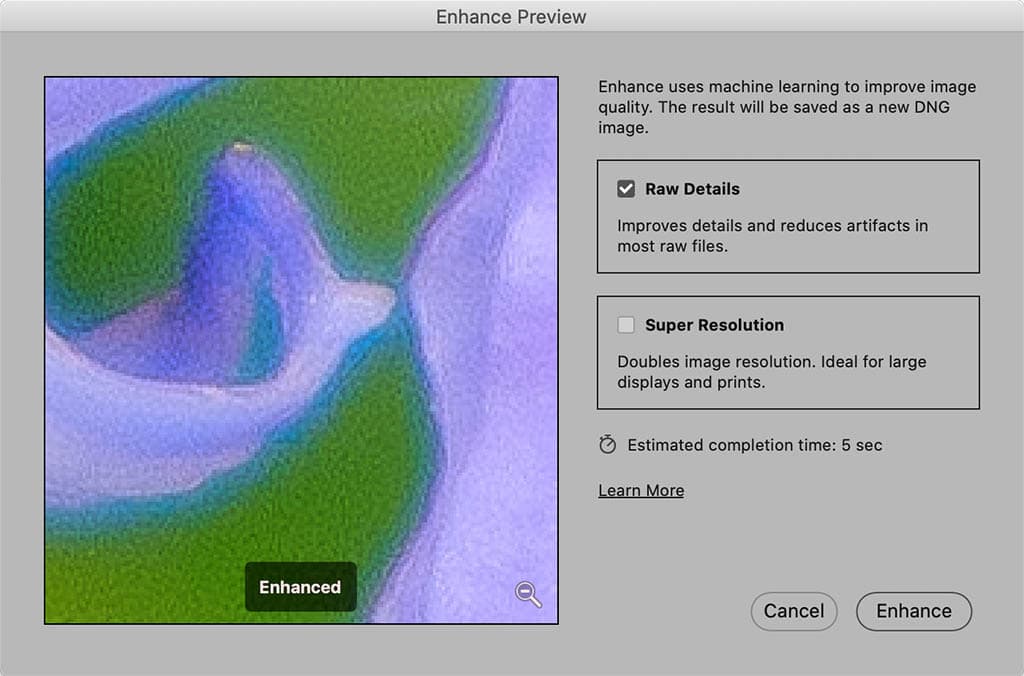Click the Cancel button
1024x676 pixels.
793,611
